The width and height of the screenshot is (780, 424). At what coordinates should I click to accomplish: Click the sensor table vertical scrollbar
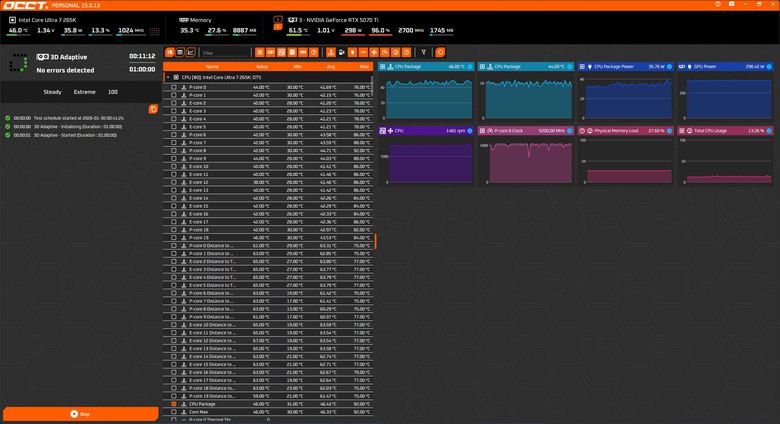(372, 87)
